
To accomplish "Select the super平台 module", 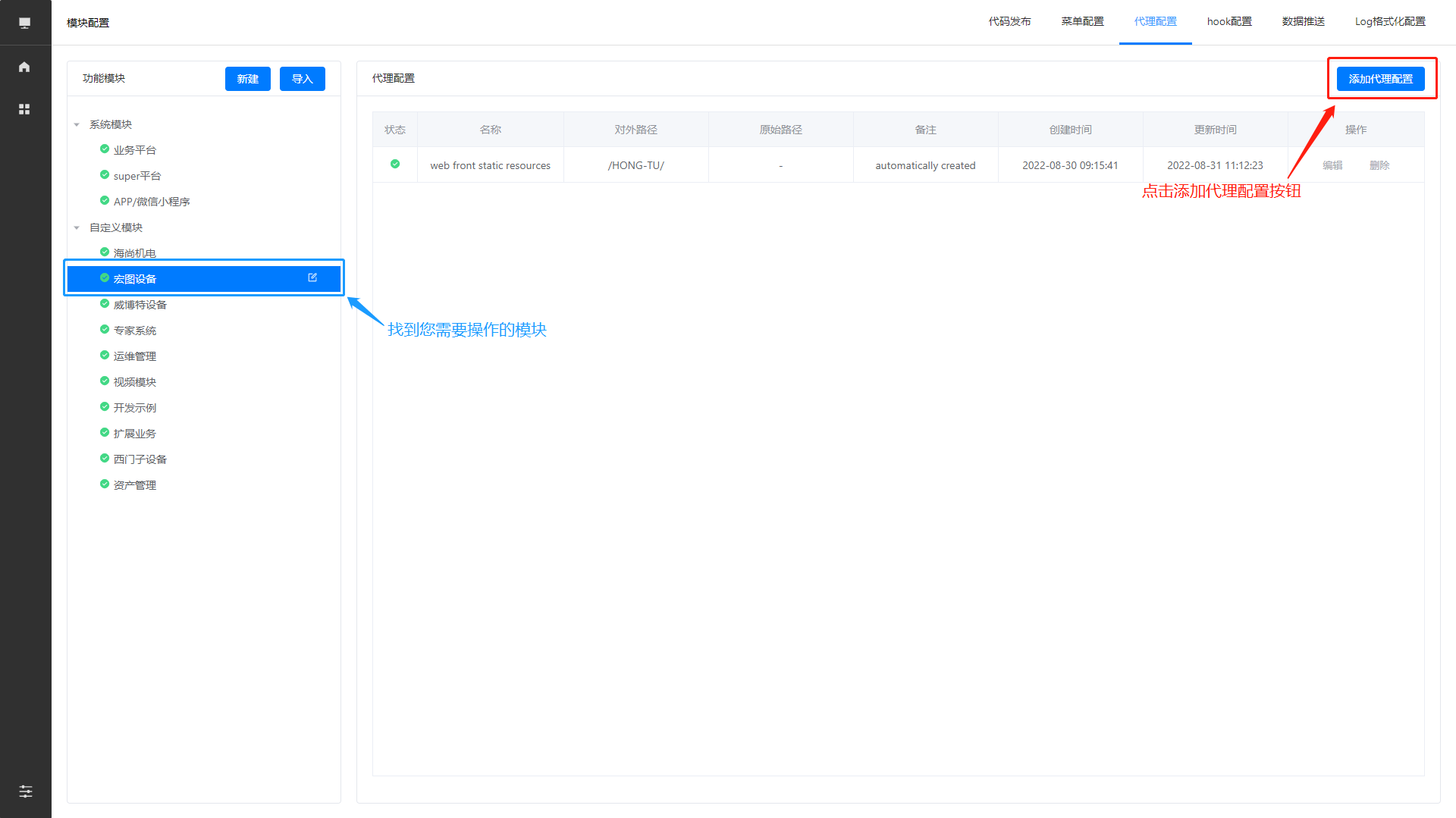I will [137, 176].
